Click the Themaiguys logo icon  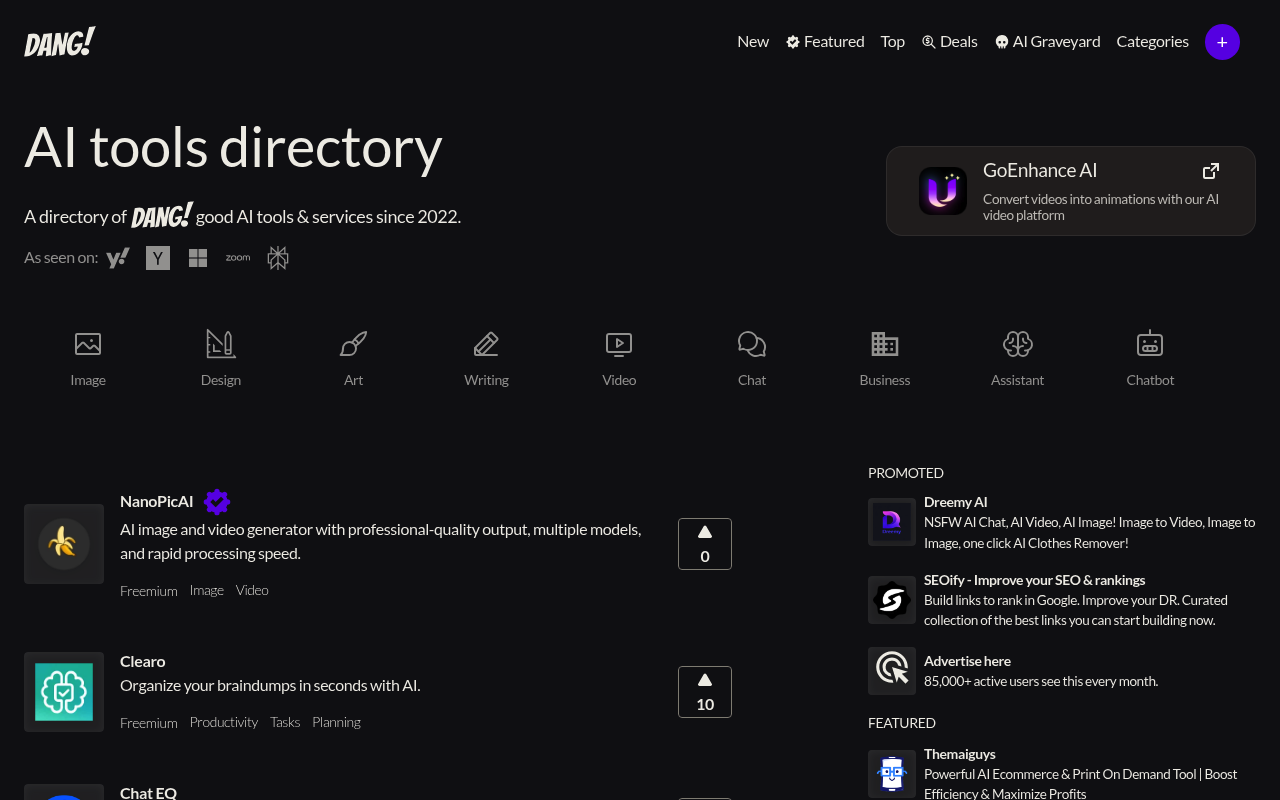click(892, 774)
